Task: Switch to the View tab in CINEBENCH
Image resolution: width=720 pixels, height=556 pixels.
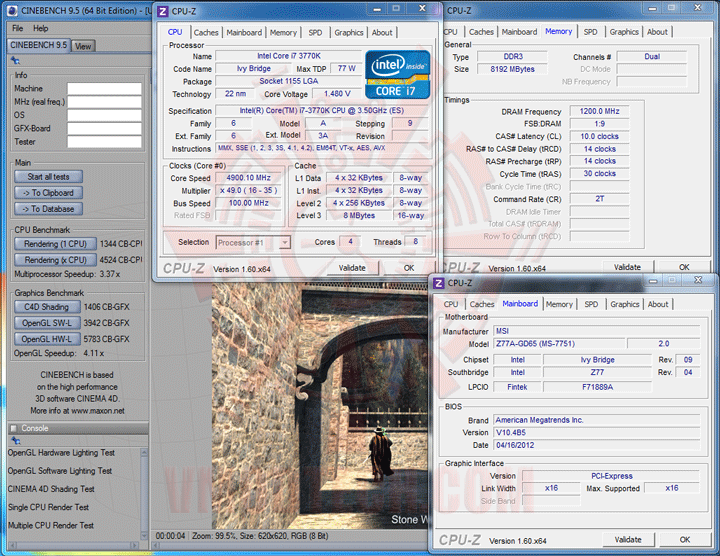Action: click(83, 46)
